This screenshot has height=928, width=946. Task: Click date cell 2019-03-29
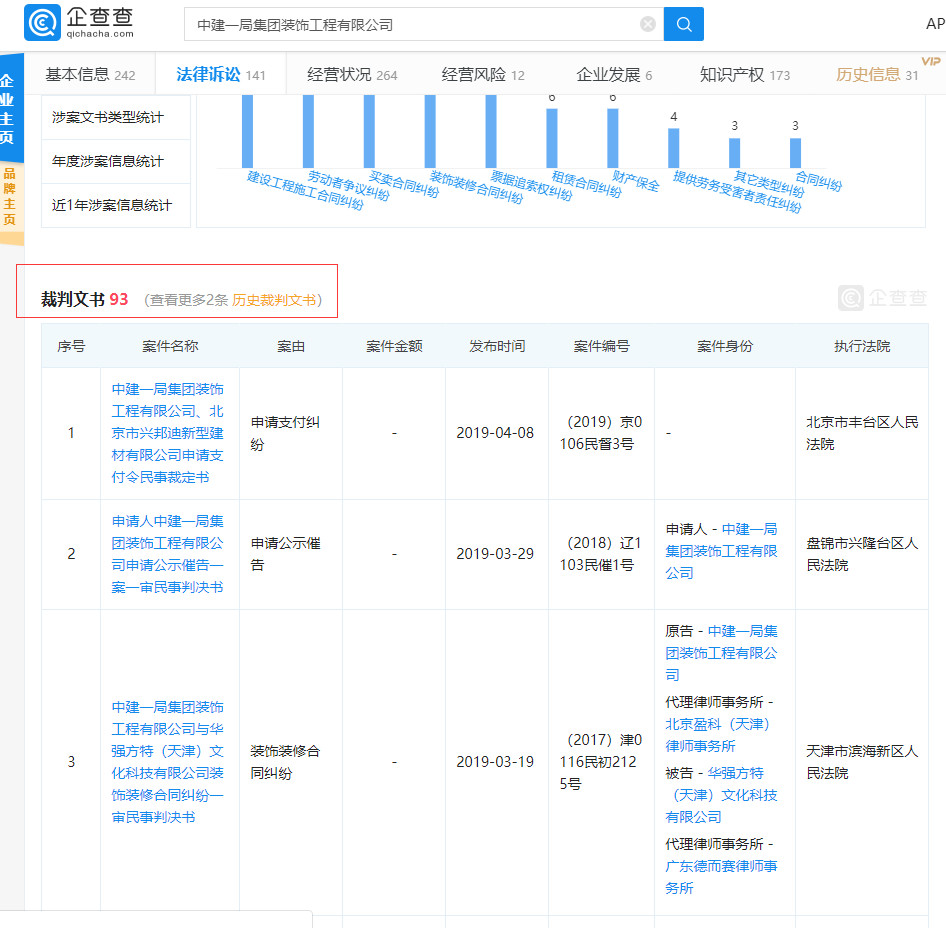pos(495,553)
